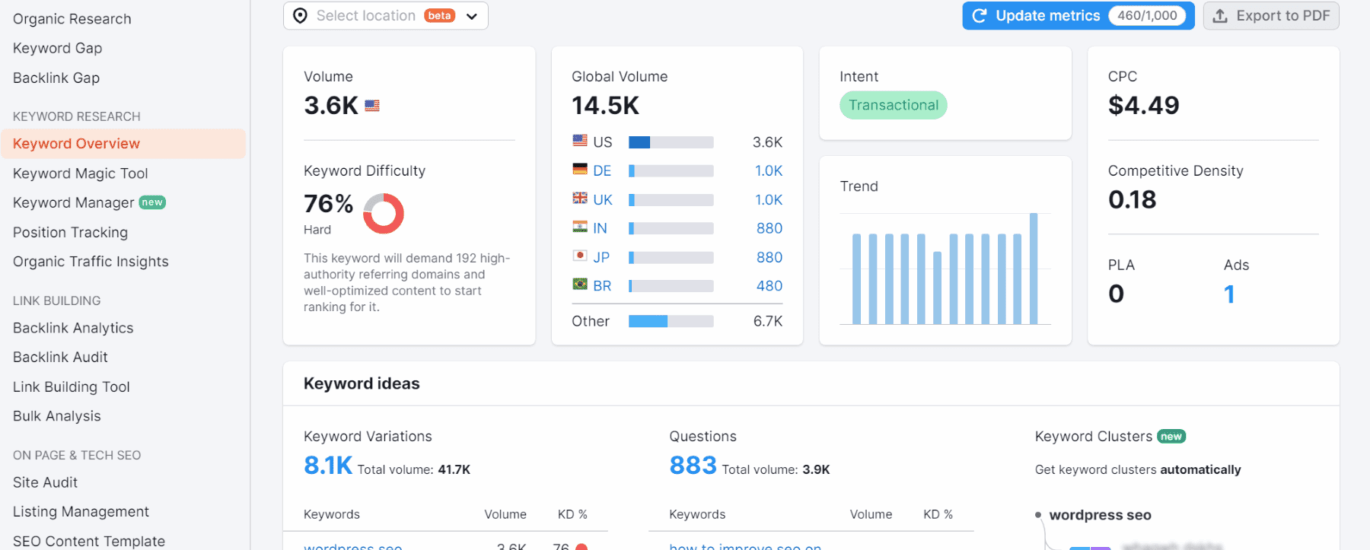This screenshot has width=1370, height=550.
Task: Click Competitive Density value 0.18
Action: point(1132,200)
